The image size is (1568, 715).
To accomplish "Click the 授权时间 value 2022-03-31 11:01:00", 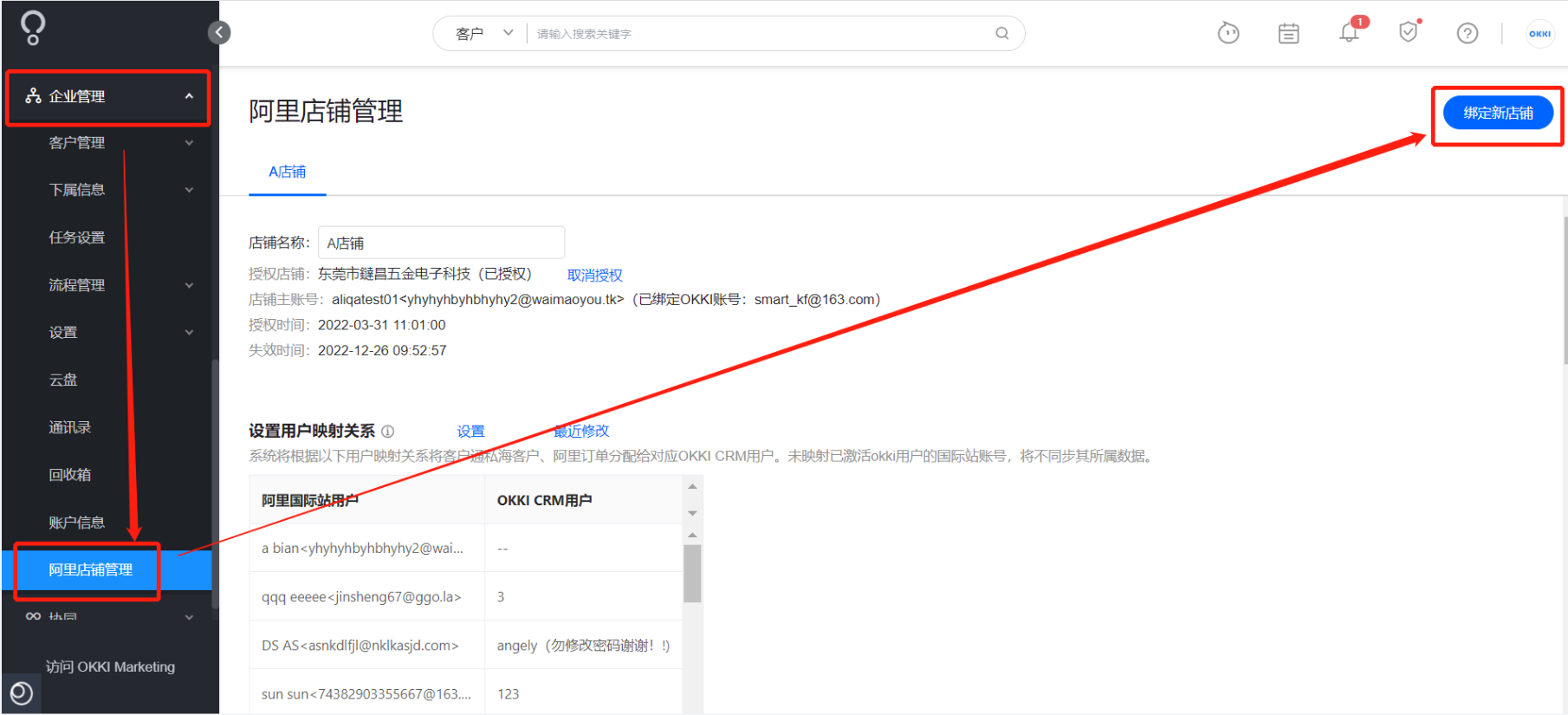I will tap(382, 325).
